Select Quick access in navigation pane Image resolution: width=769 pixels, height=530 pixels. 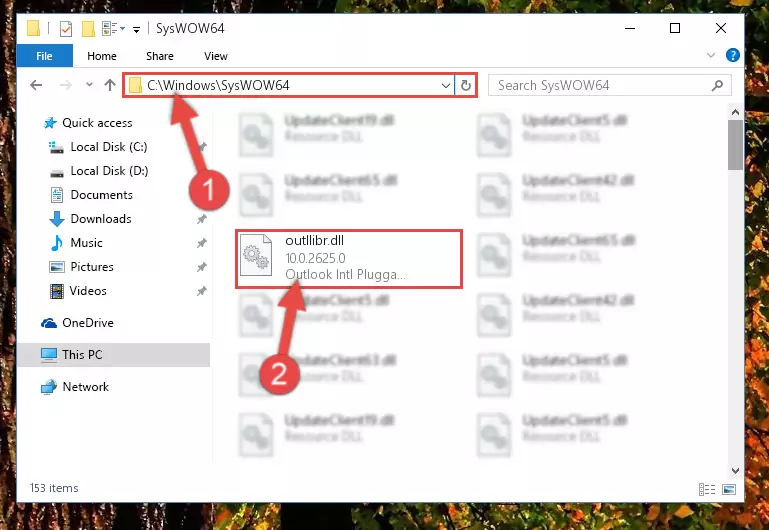97,123
